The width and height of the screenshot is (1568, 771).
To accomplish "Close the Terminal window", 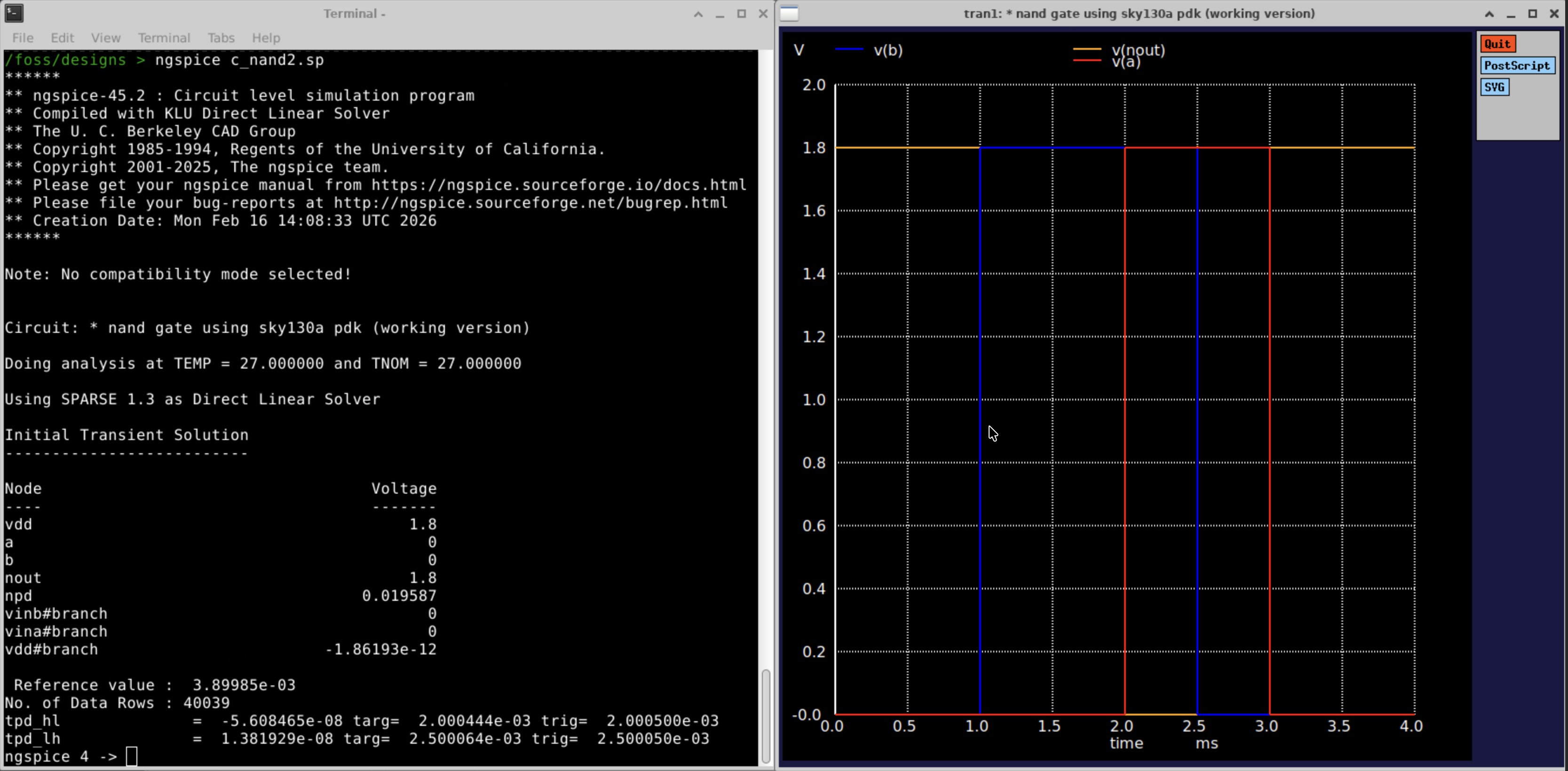I will click(763, 14).
